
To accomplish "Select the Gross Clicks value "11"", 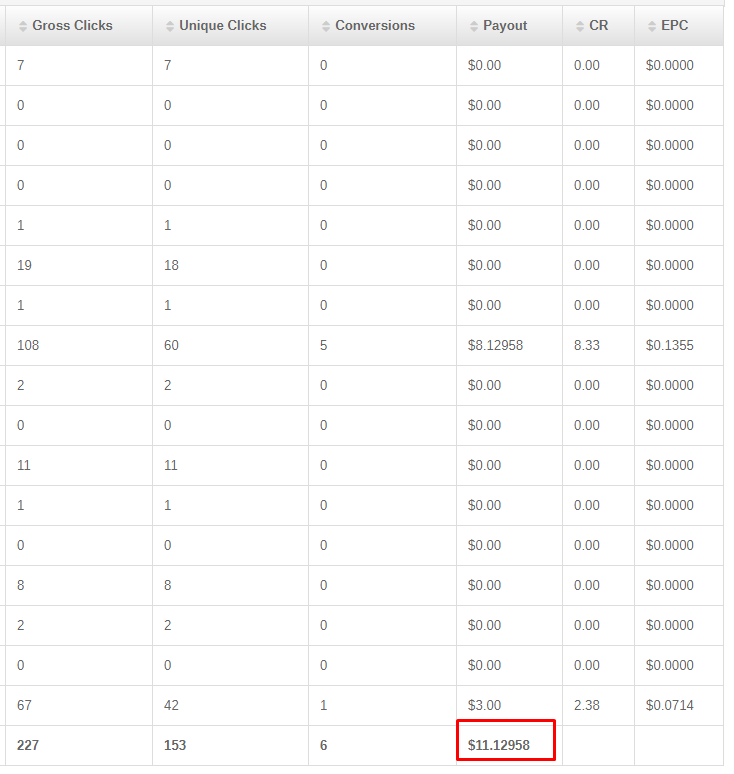I will click(x=24, y=465).
